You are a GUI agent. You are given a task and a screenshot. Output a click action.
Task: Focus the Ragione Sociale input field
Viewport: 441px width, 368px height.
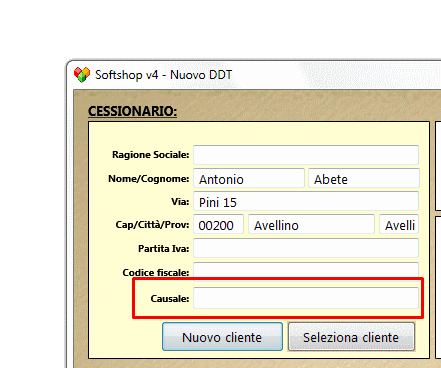click(306, 155)
